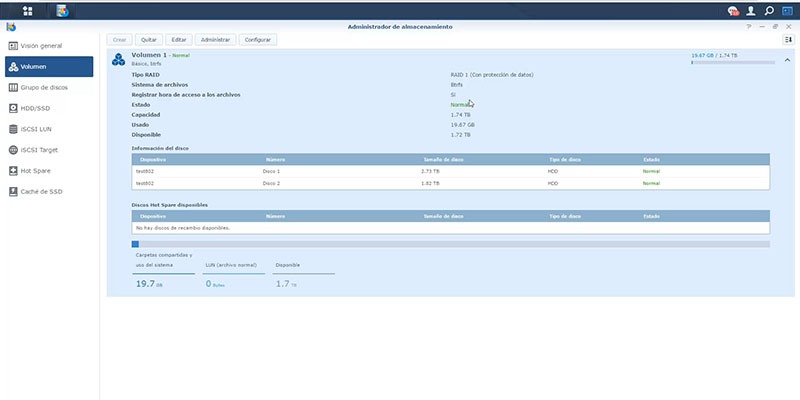800x400 pixels.
Task: Click the 0 Bytes LUN usage figure
Action: [215, 284]
